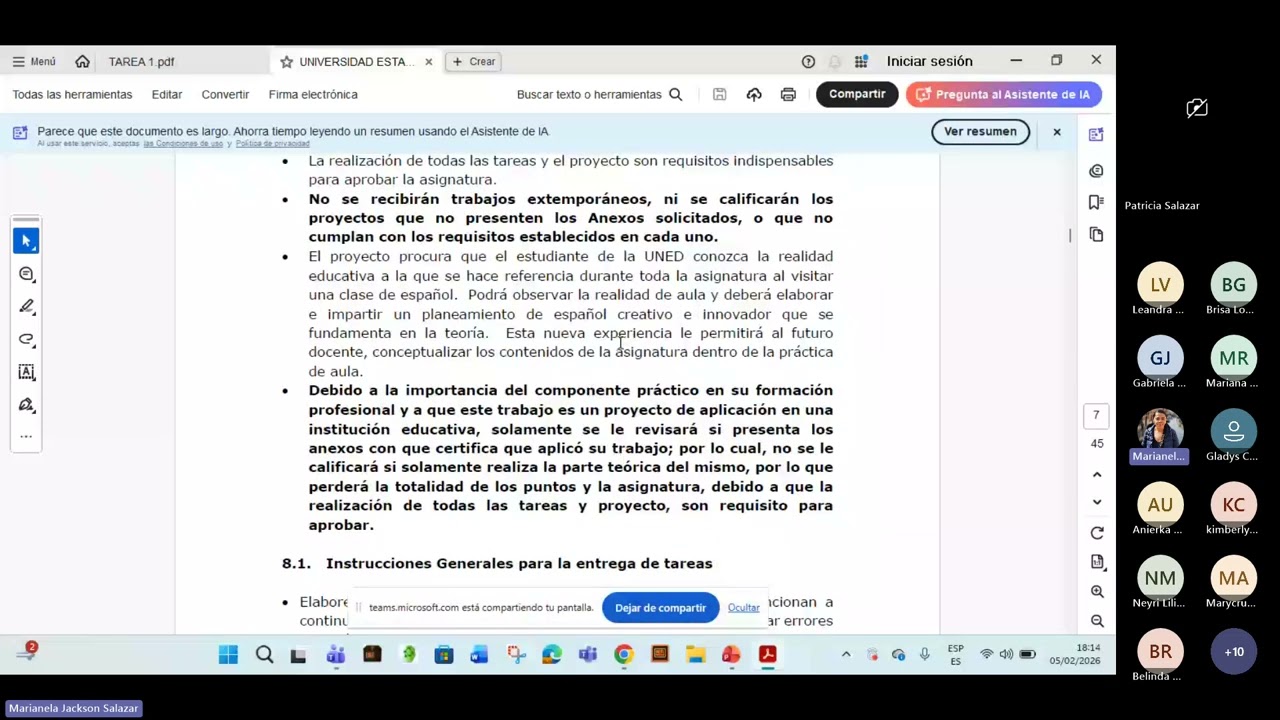Screen dimensions: 1280x720
Task: Open Todas las herramientas
Action: (72, 94)
